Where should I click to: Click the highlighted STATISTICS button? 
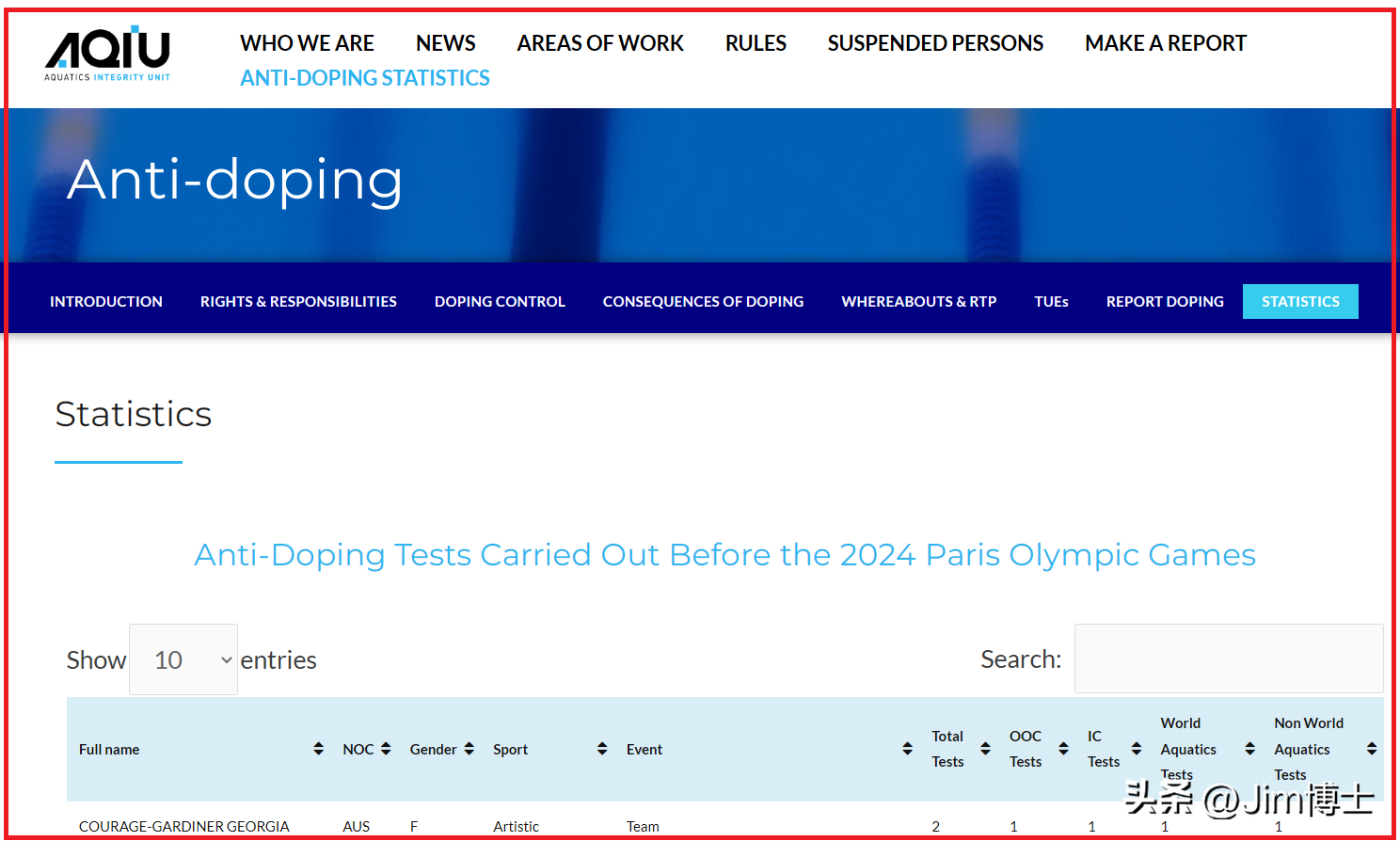pos(1300,301)
